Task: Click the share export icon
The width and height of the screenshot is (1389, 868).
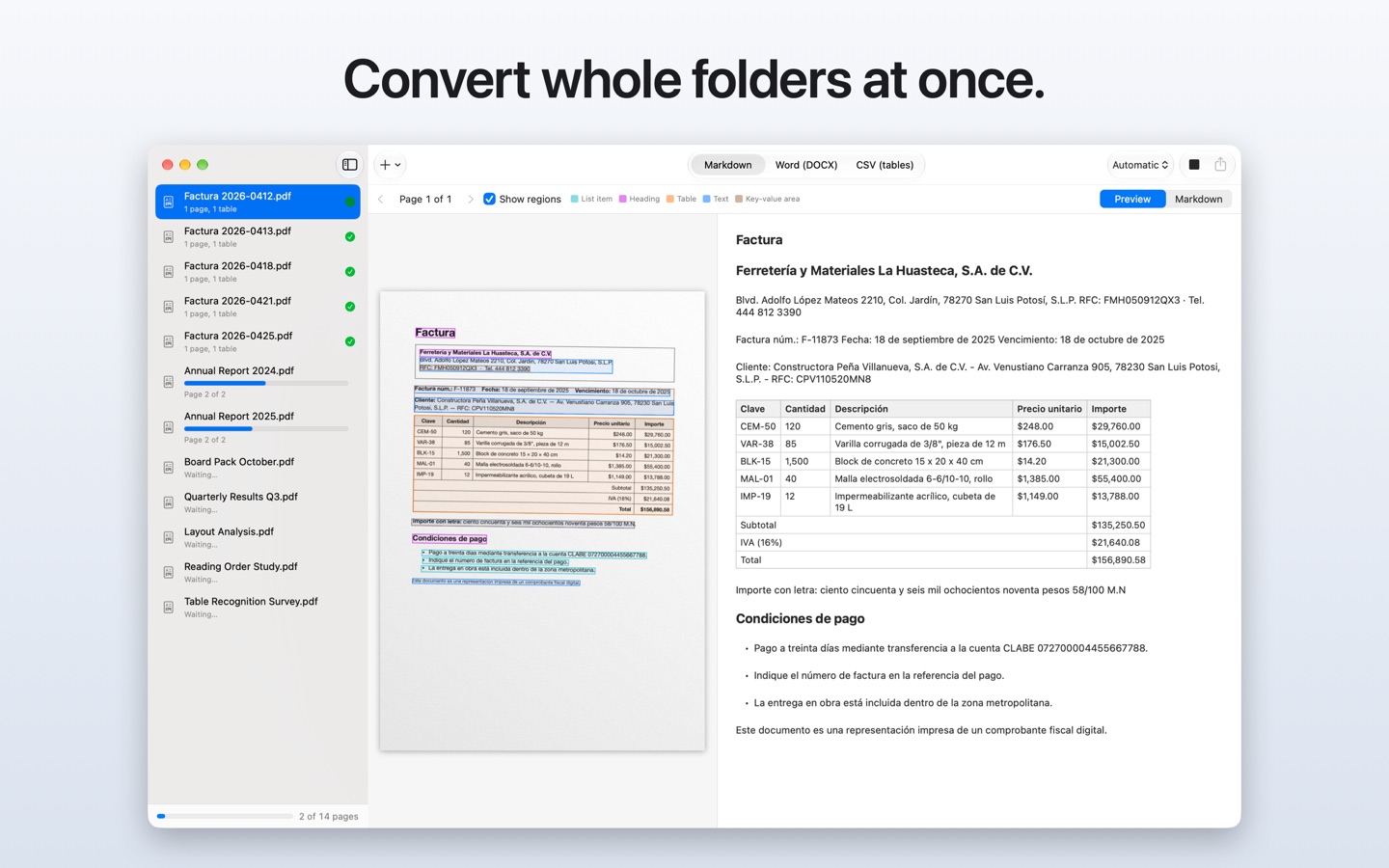Action: click(x=1220, y=165)
